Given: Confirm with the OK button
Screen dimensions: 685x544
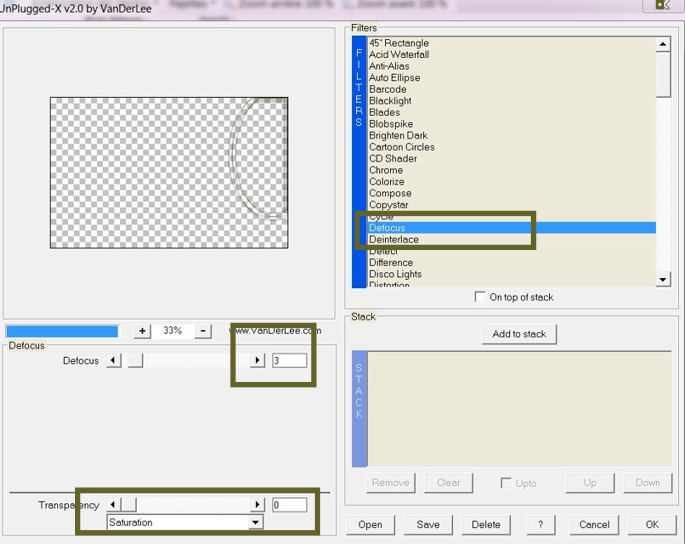Looking at the screenshot, I should click(652, 525).
